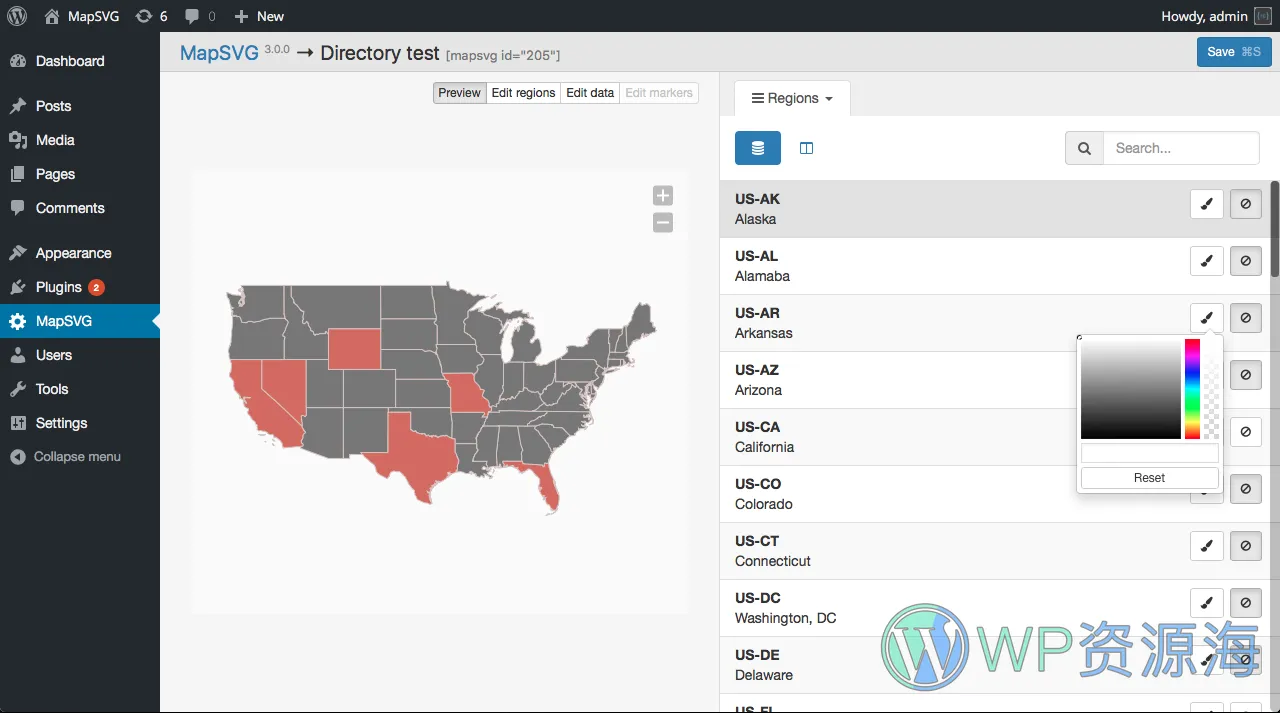The height and width of the screenshot is (713, 1280).
Task: Open color brush for US-AK Alaska
Action: (x=1207, y=204)
